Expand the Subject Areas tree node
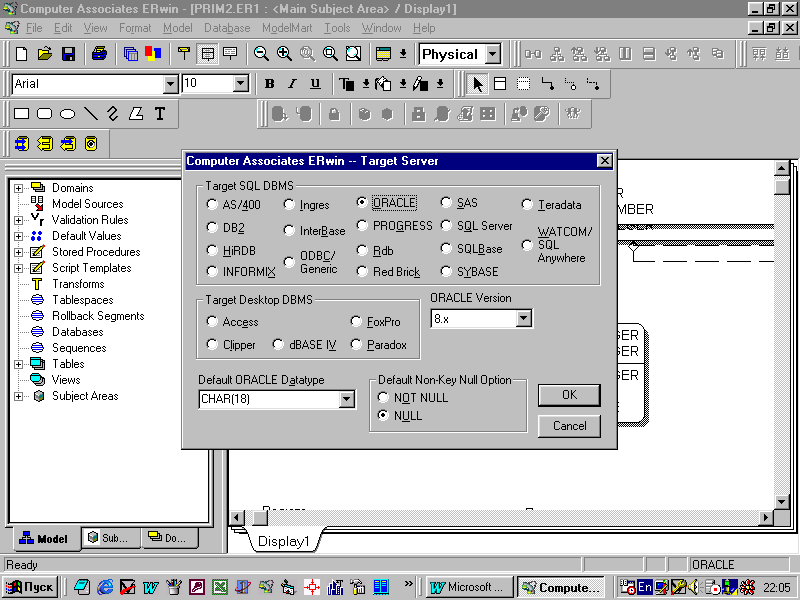 coord(18,396)
